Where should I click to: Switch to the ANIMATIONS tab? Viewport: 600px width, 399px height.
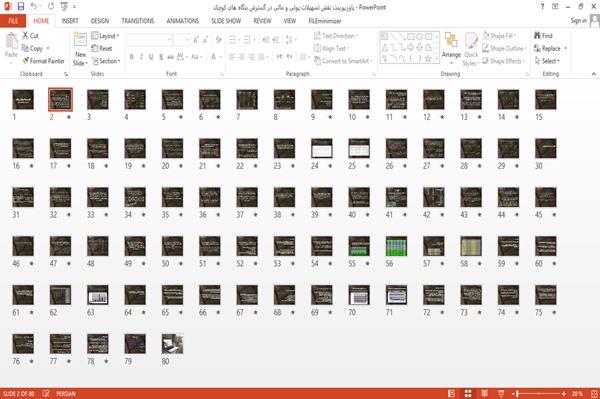pyautogui.click(x=183, y=21)
